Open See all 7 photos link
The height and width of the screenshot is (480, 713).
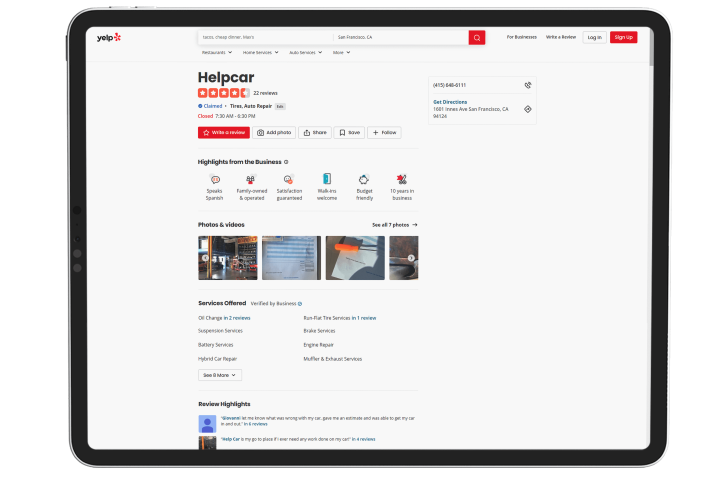tap(394, 225)
